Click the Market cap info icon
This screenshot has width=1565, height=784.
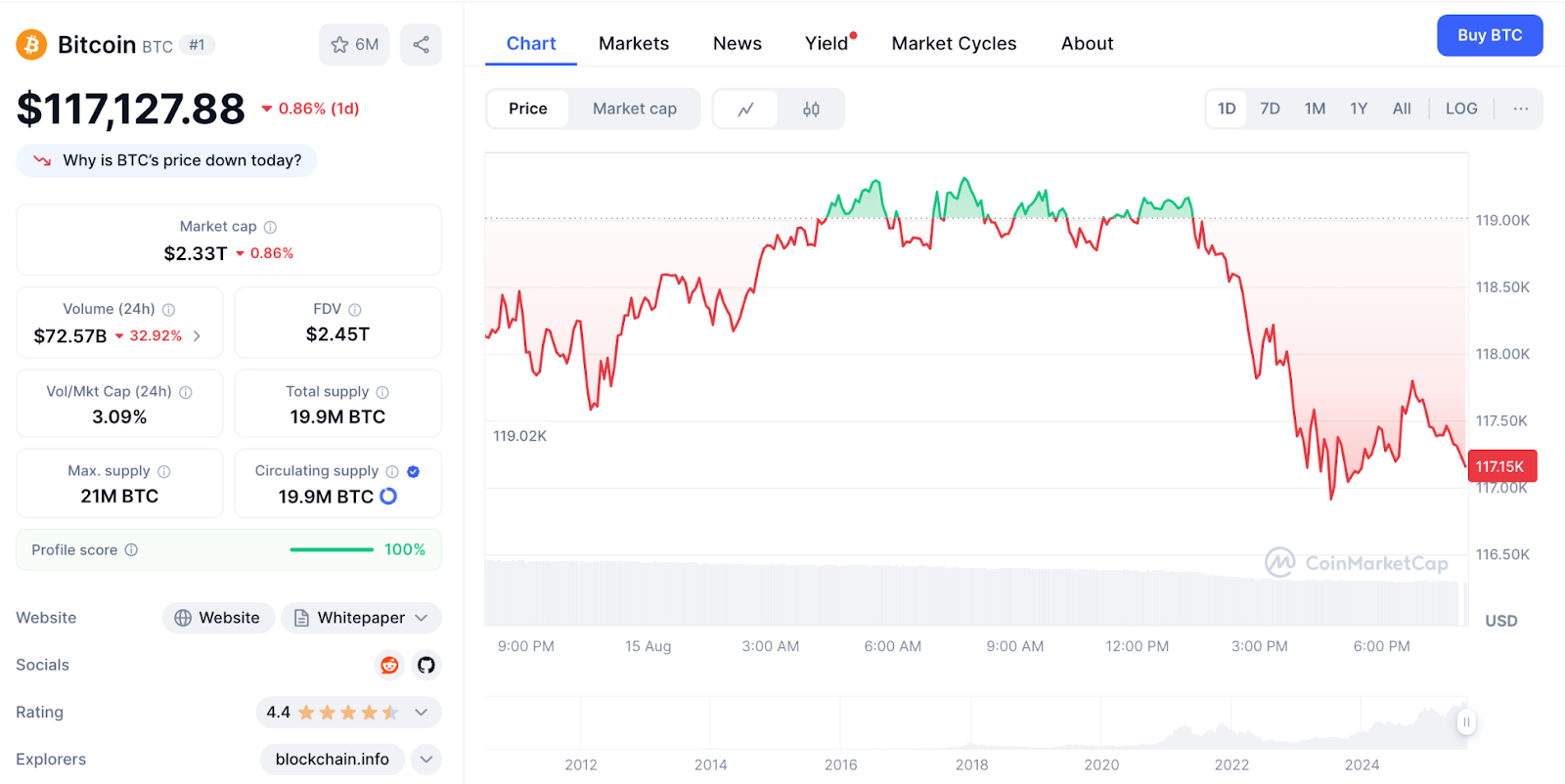[x=271, y=227]
